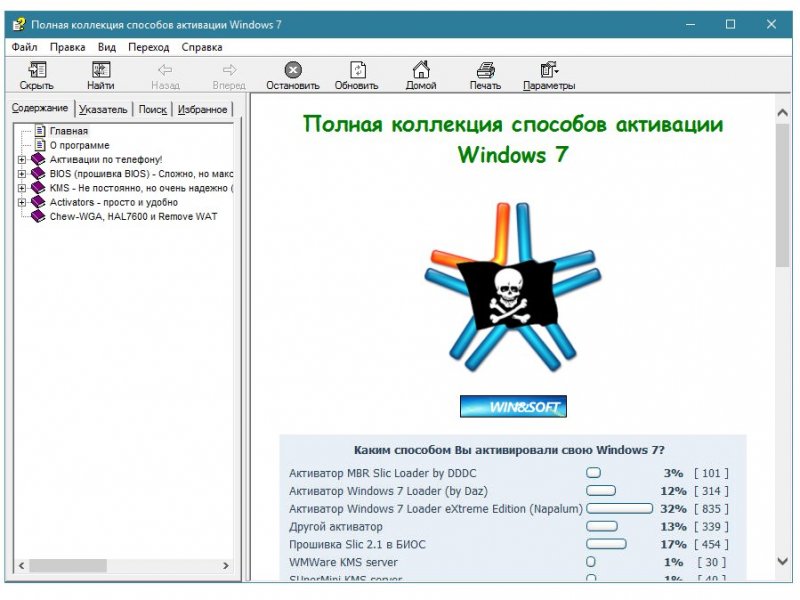Print the topic with Печать
Viewport: 800px width, 600px height.
coord(485,75)
